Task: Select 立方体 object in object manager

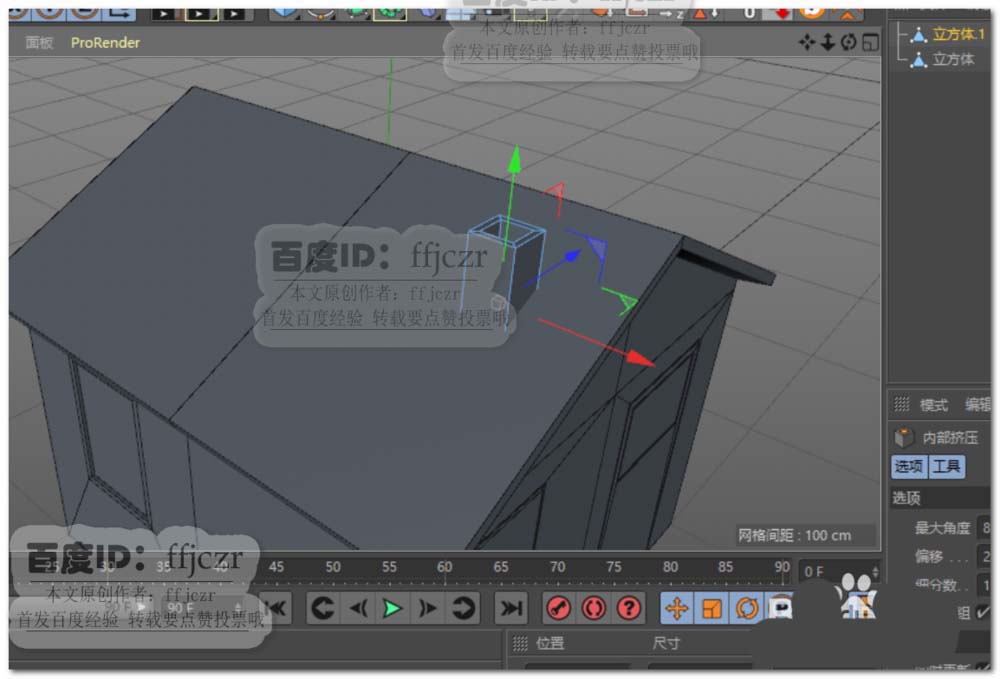Action: click(953, 59)
